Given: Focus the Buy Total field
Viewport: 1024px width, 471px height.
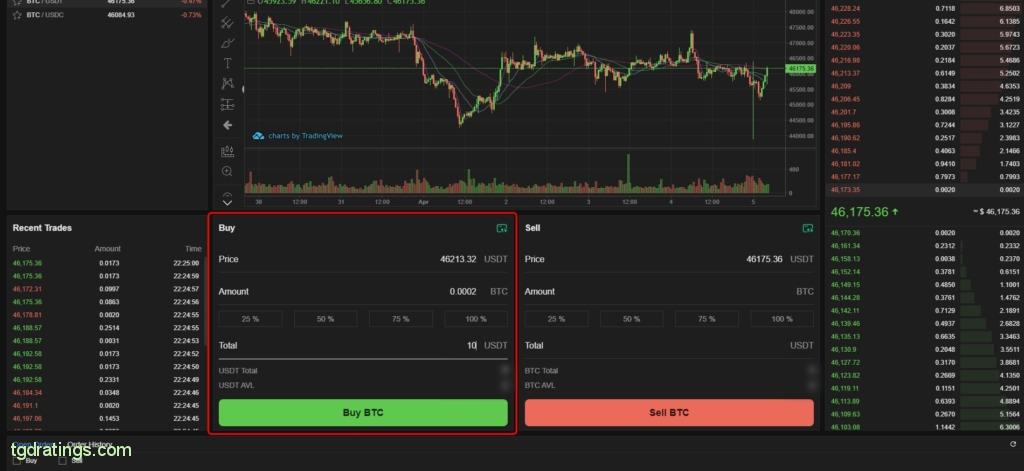Looking at the screenshot, I should coord(363,346).
